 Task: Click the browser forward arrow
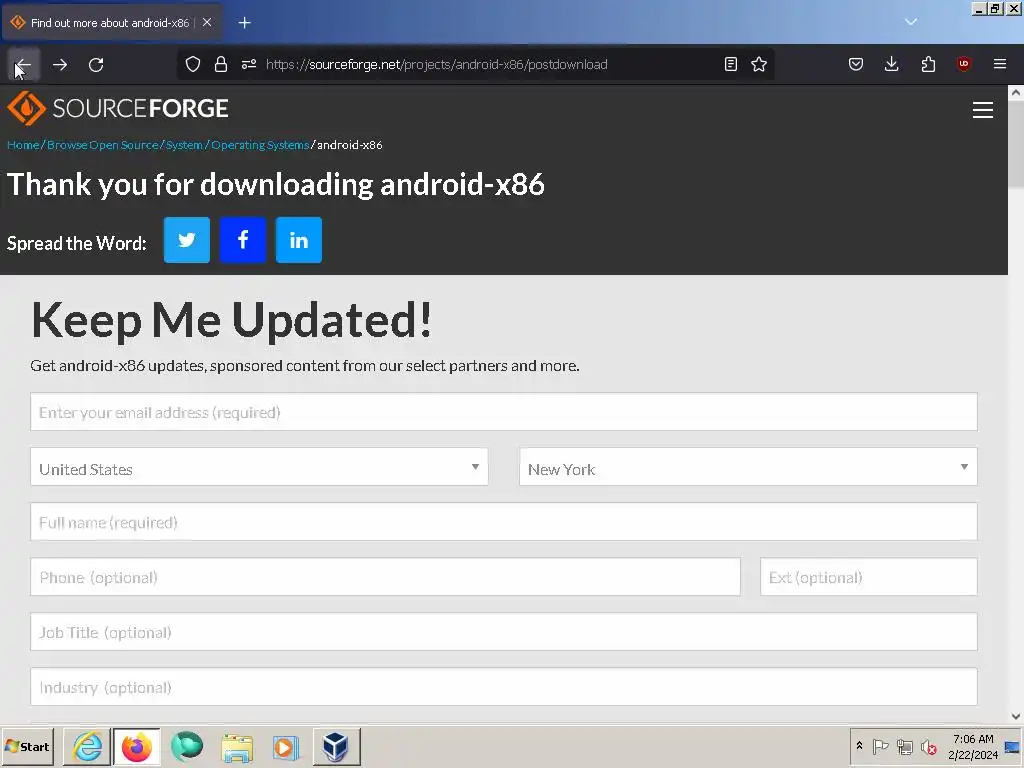(x=60, y=64)
